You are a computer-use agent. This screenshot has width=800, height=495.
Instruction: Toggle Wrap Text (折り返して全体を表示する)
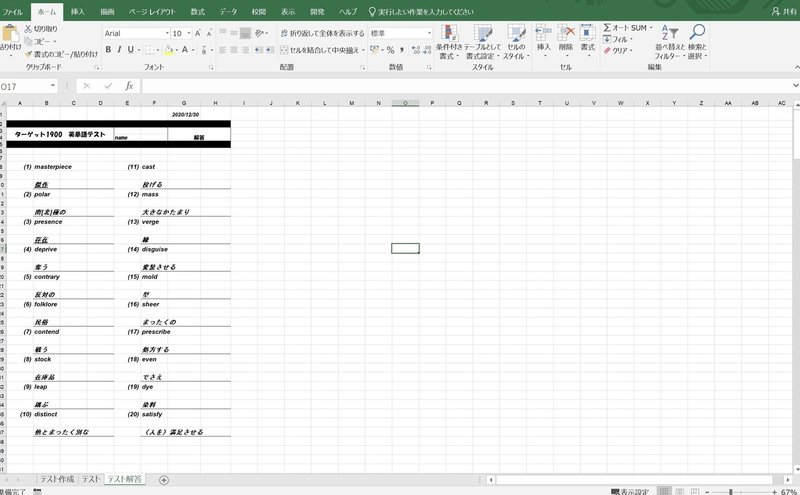coord(322,33)
